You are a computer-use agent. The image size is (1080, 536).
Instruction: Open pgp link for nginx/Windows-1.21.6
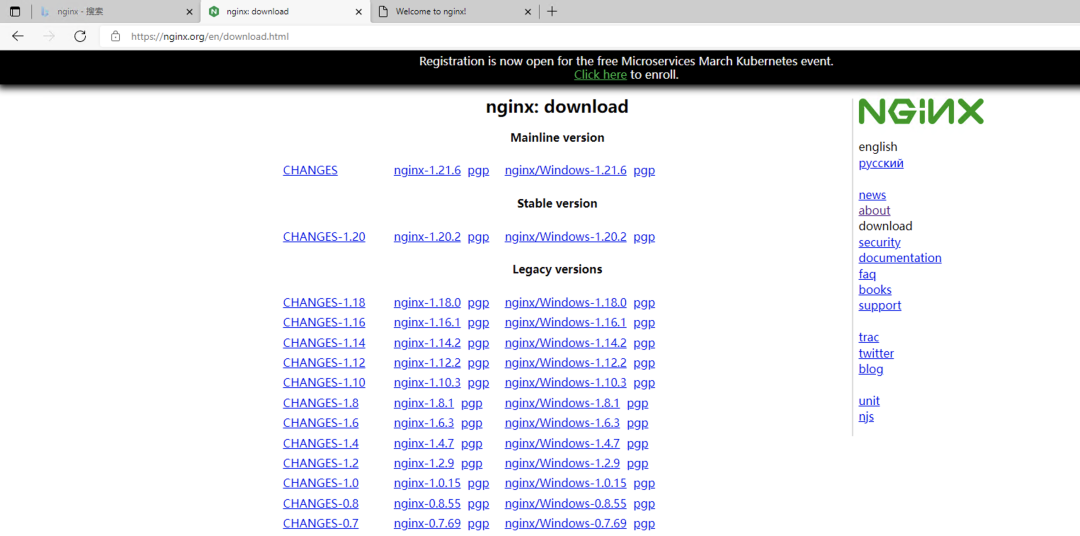(644, 171)
